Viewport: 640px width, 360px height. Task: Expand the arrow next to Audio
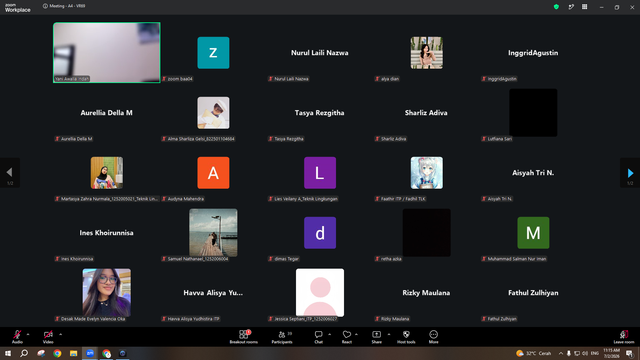click(28, 334)
